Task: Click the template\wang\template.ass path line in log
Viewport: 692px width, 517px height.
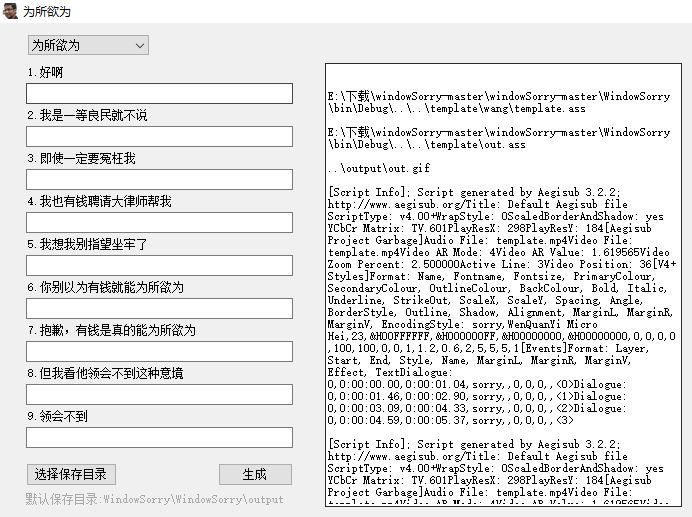Action: (499, 102)
